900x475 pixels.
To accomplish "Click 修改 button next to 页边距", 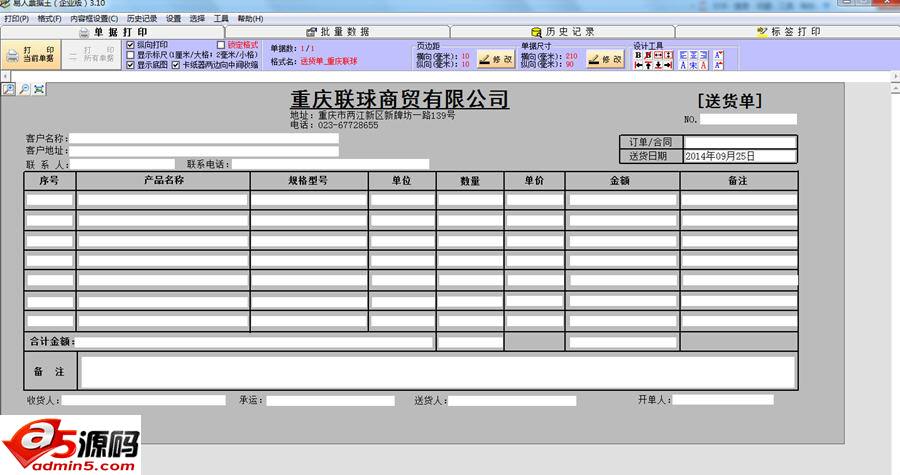I will click(496, 59).
